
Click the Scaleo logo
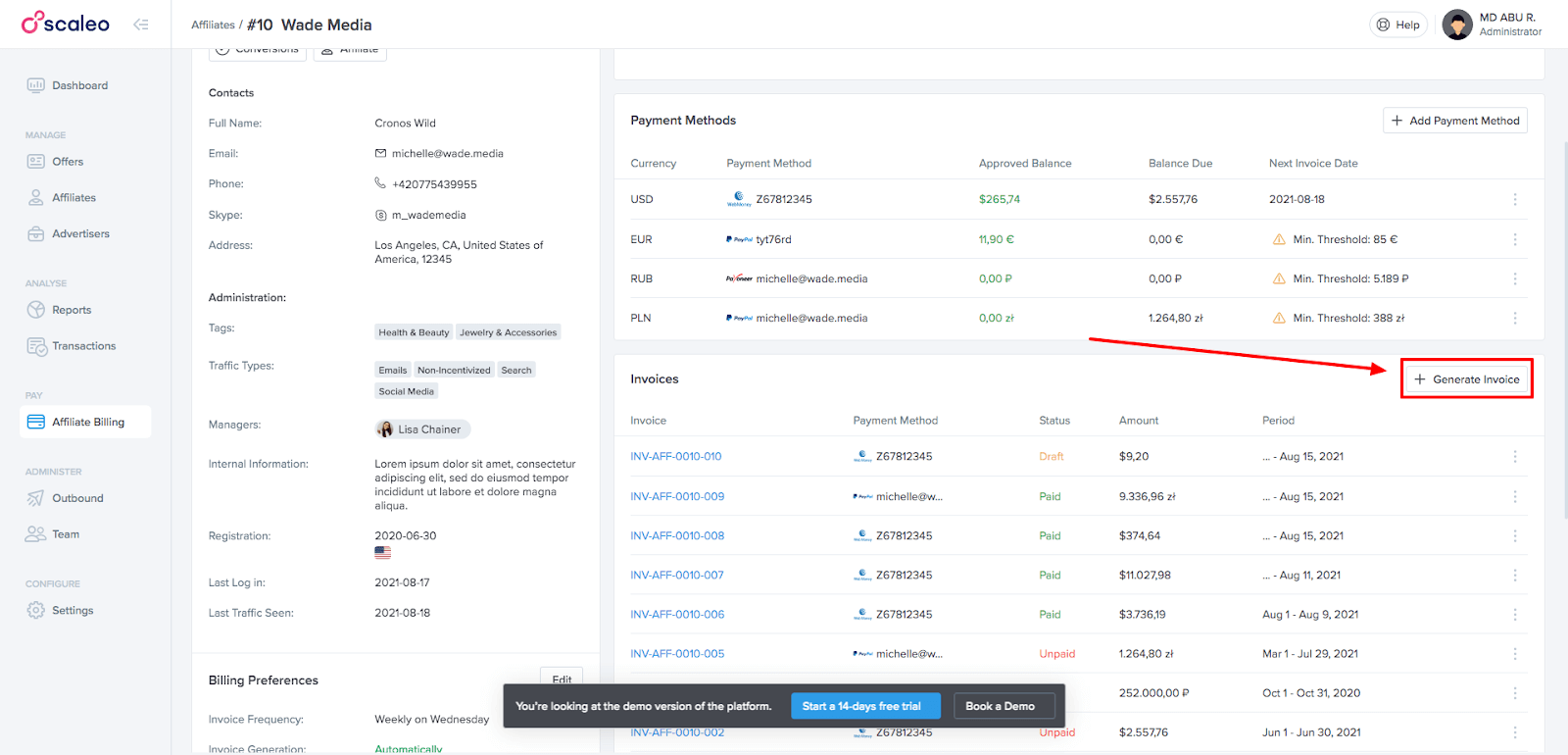(66, 24)
